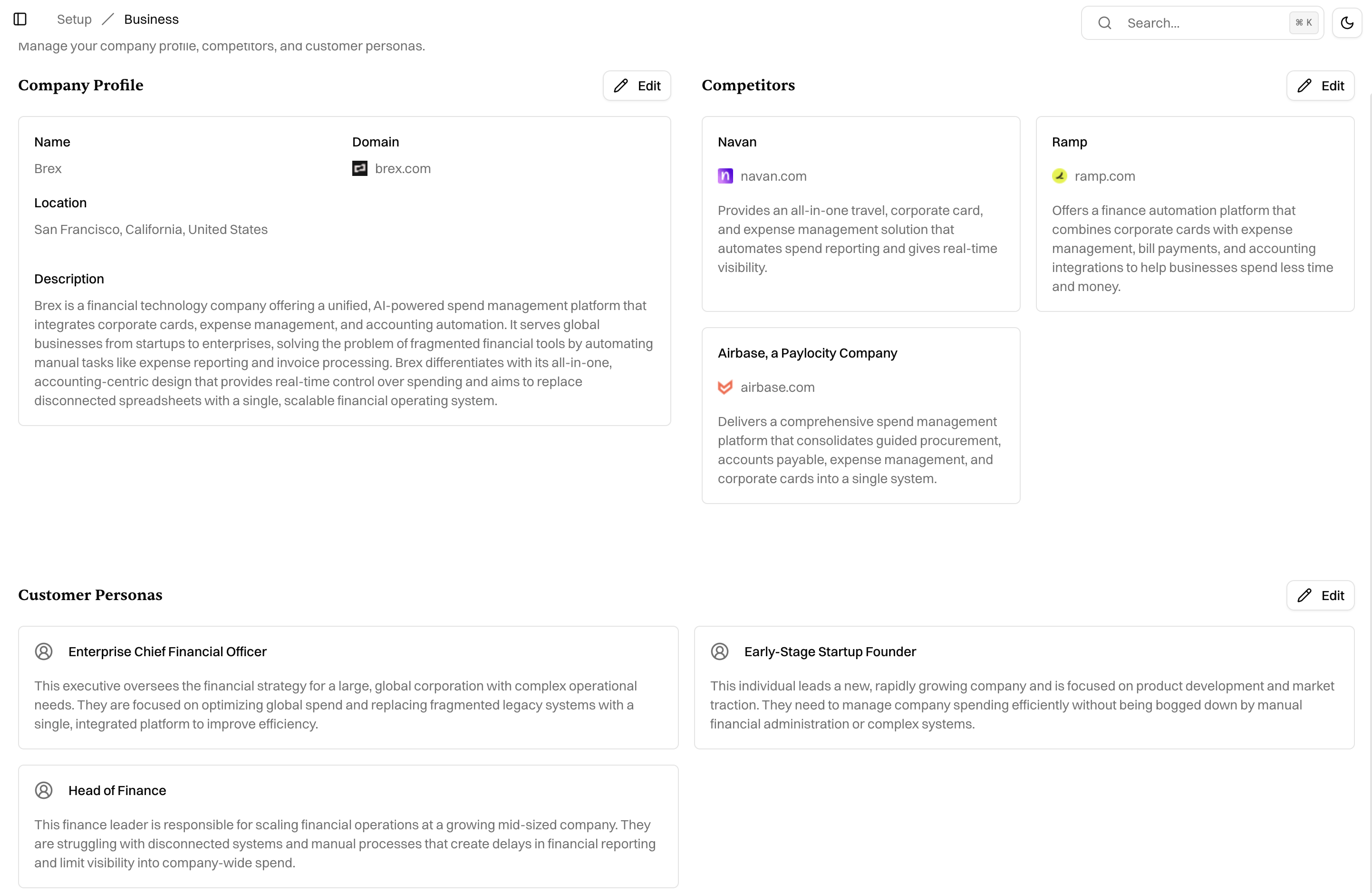Go to Setup breadcrumb
The image size is (1372, 893).
[74, 19]
